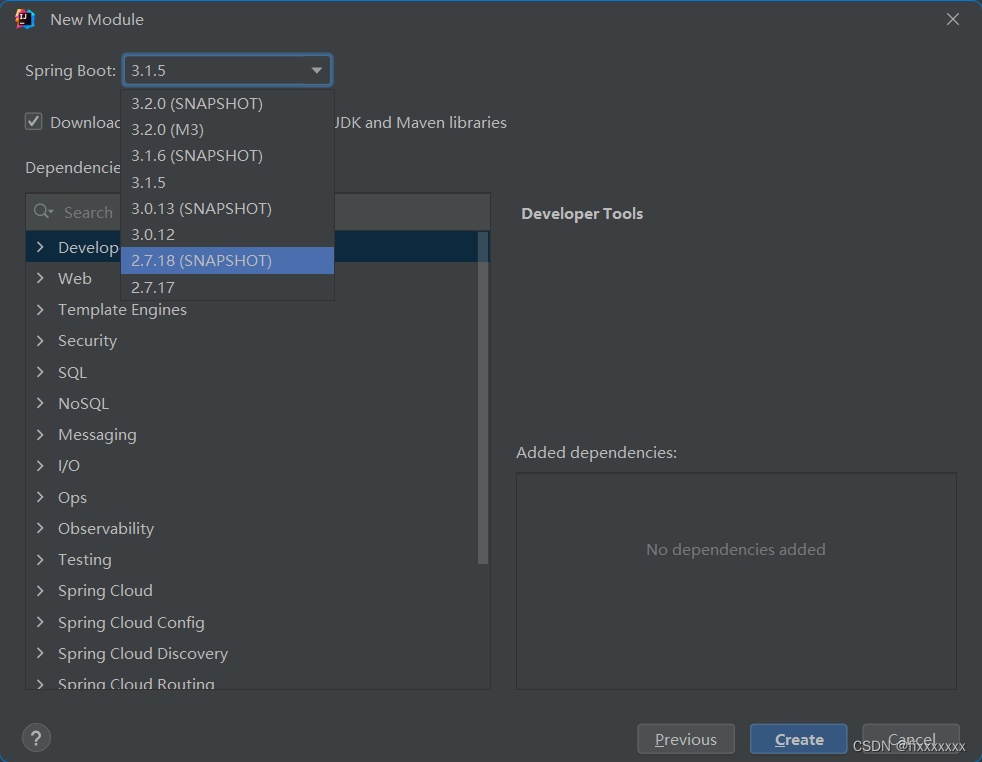Toggle the Download JDK and Maven libraries checkbox

point(34,121)
